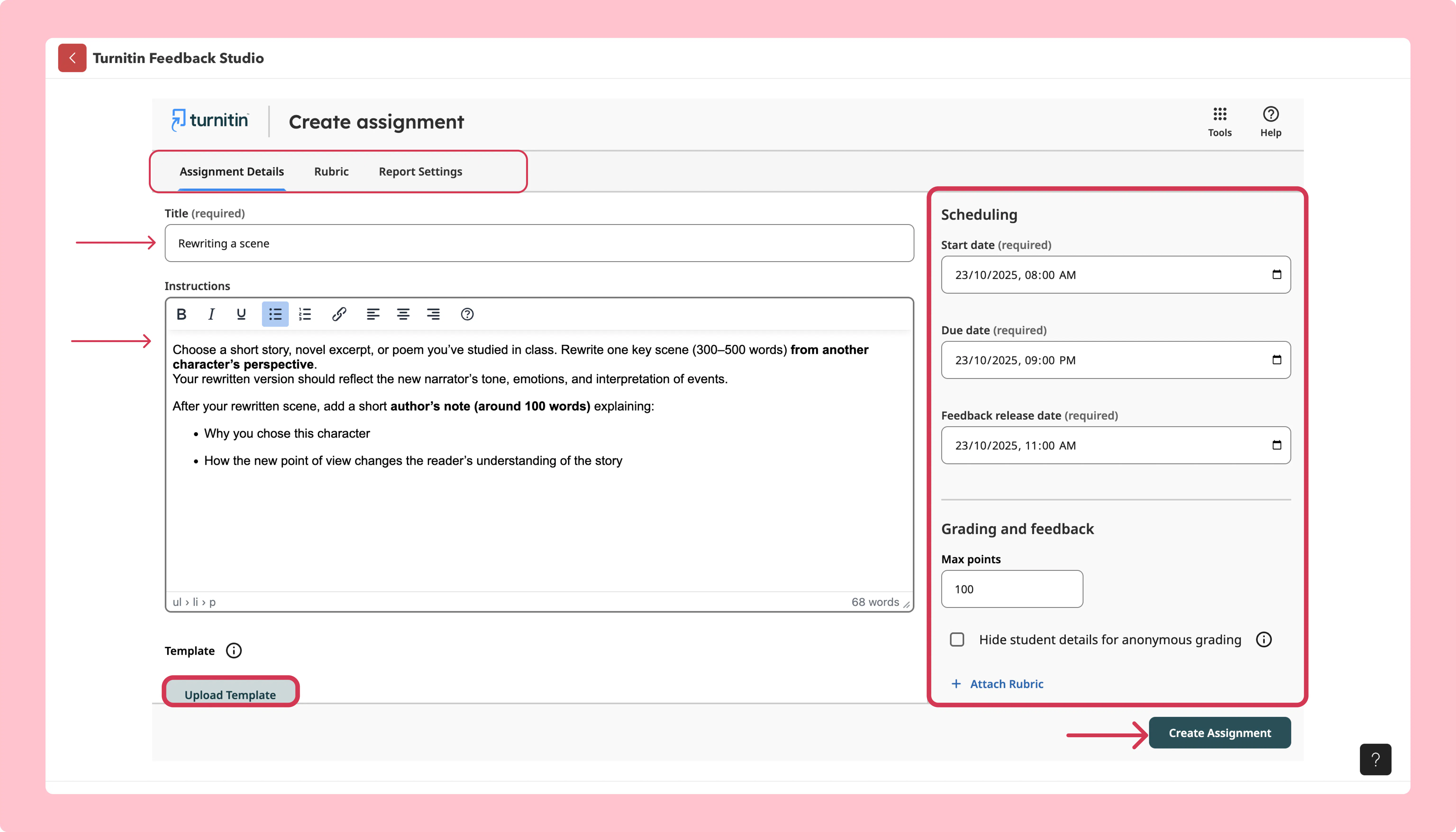The height and width of the screenshot is (832, 1456).
Task: Click the Feedback release date input field
Action: click(1115, 445)
